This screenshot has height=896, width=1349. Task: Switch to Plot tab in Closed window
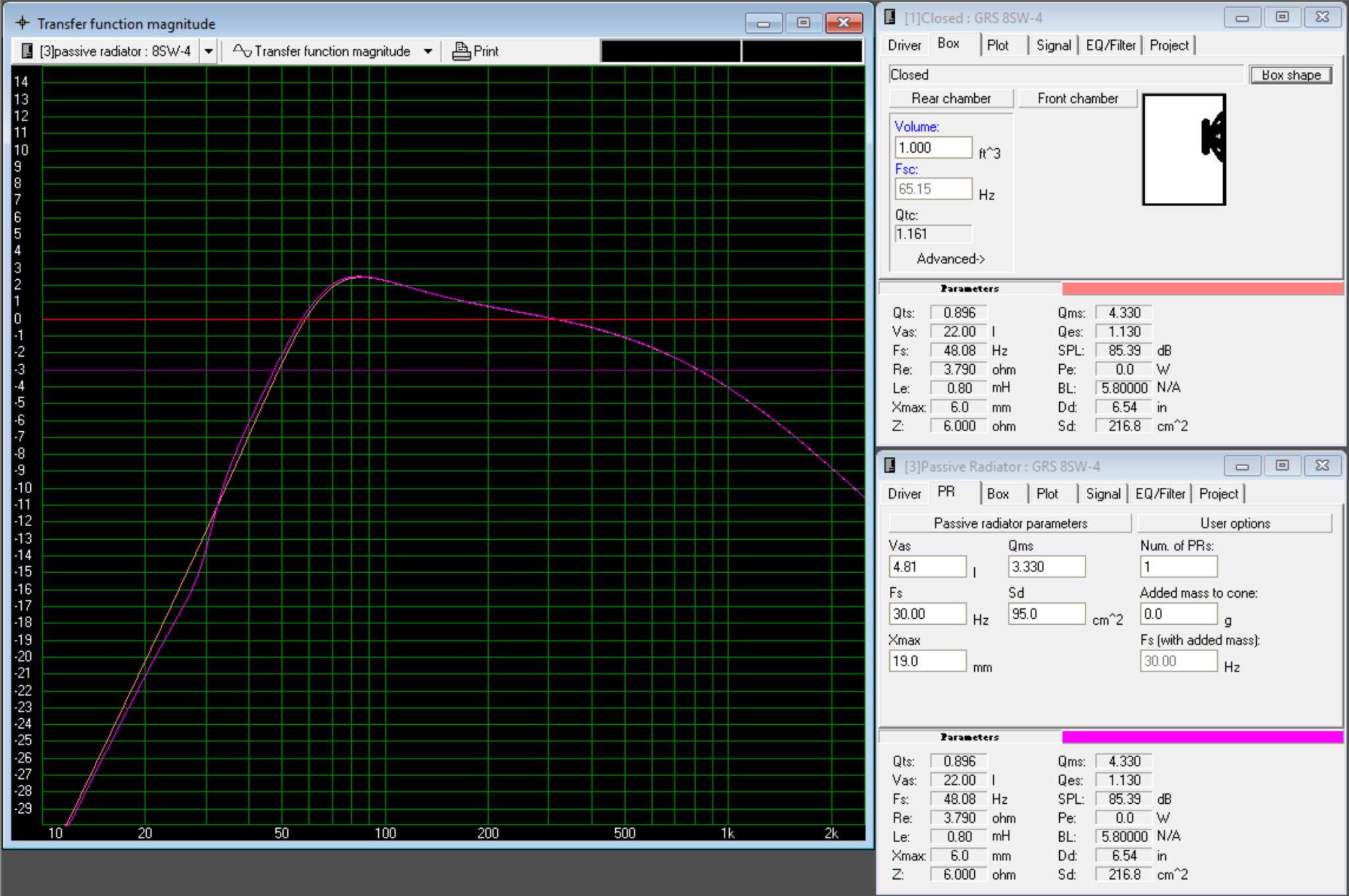[997, 45]
